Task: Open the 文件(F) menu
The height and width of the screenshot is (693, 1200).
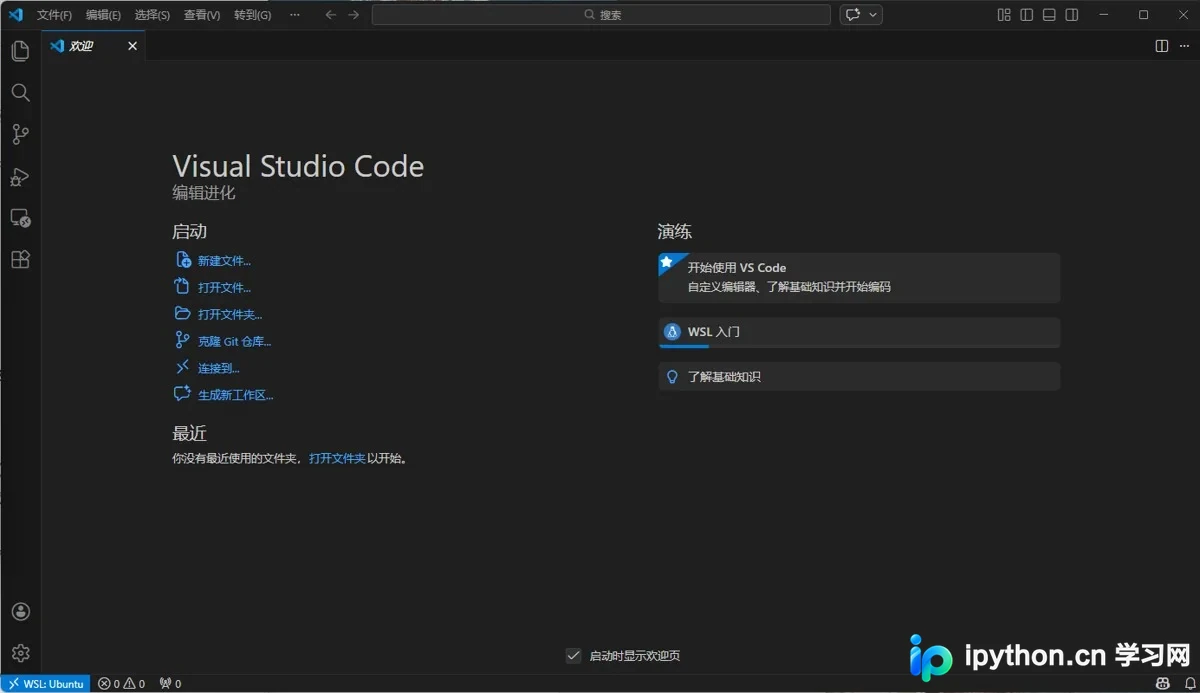Action: pos(54,15)
